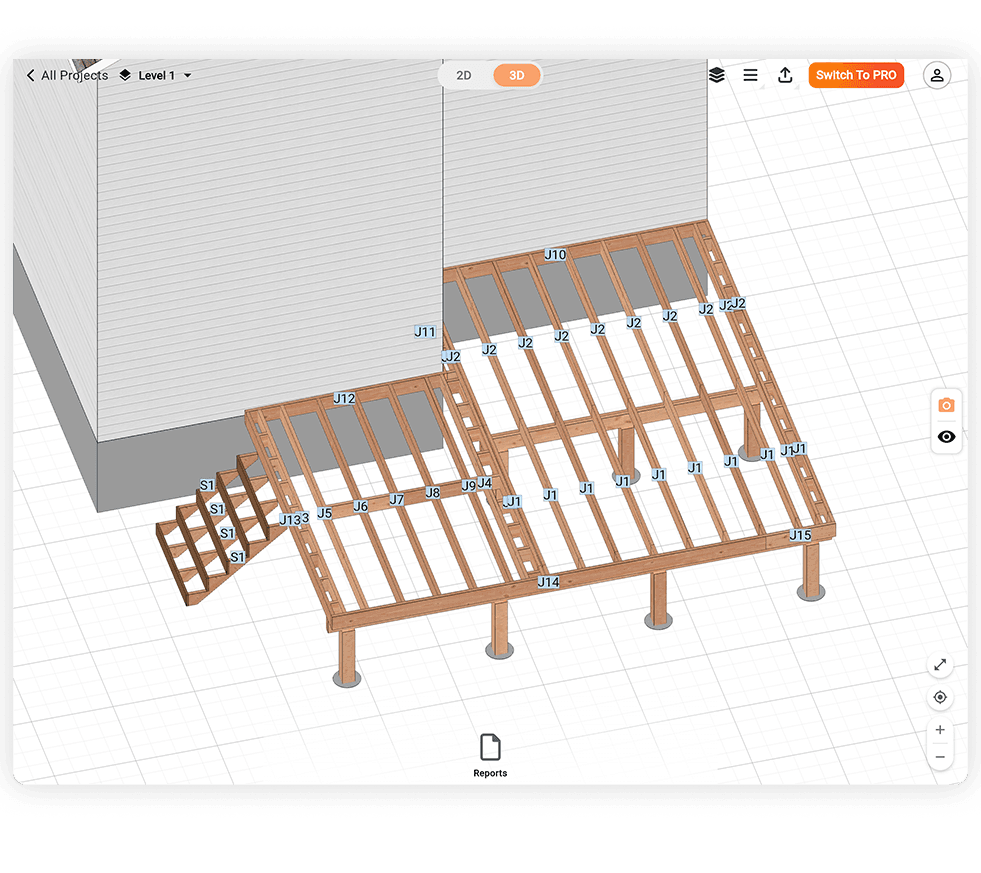Viewport: 981px width, 873px height.
Task: Take a screenshot with the camera icon
Action: click(x=946, y=405)
